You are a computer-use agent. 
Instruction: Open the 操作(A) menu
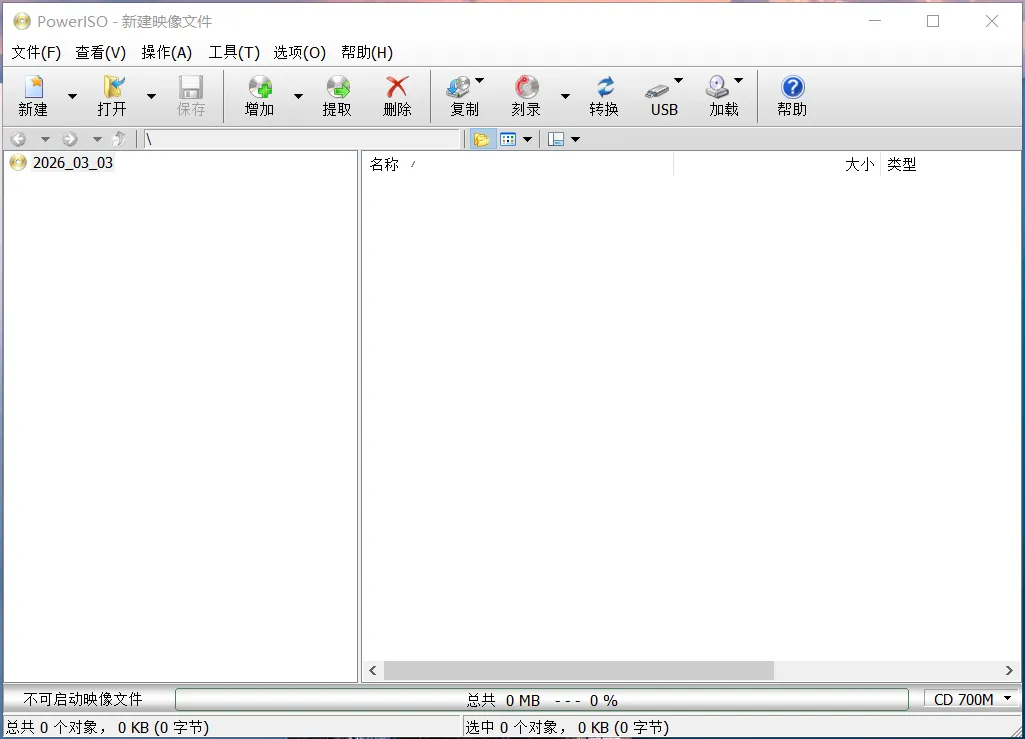pyautogui.click(x=167, y=52)
